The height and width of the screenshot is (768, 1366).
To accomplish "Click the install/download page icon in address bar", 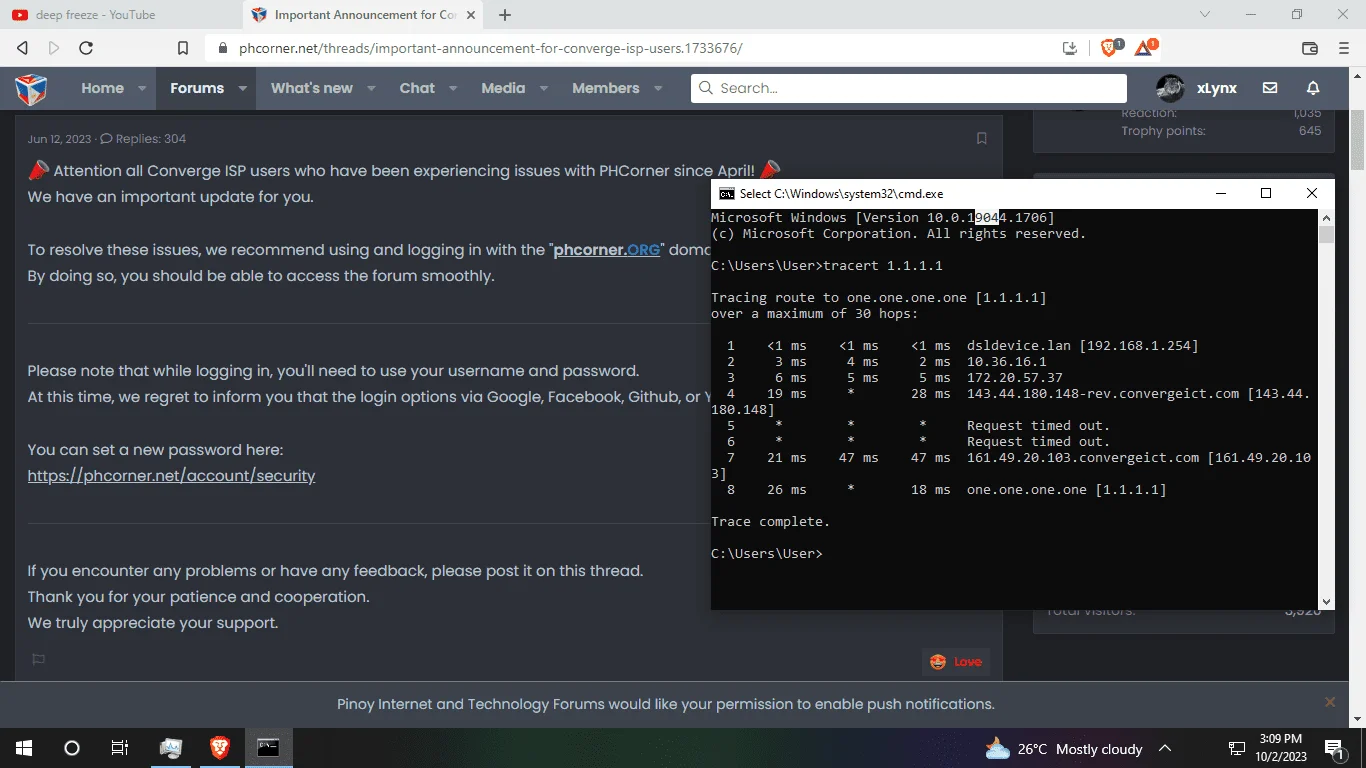I will (x=1070, y=48).
